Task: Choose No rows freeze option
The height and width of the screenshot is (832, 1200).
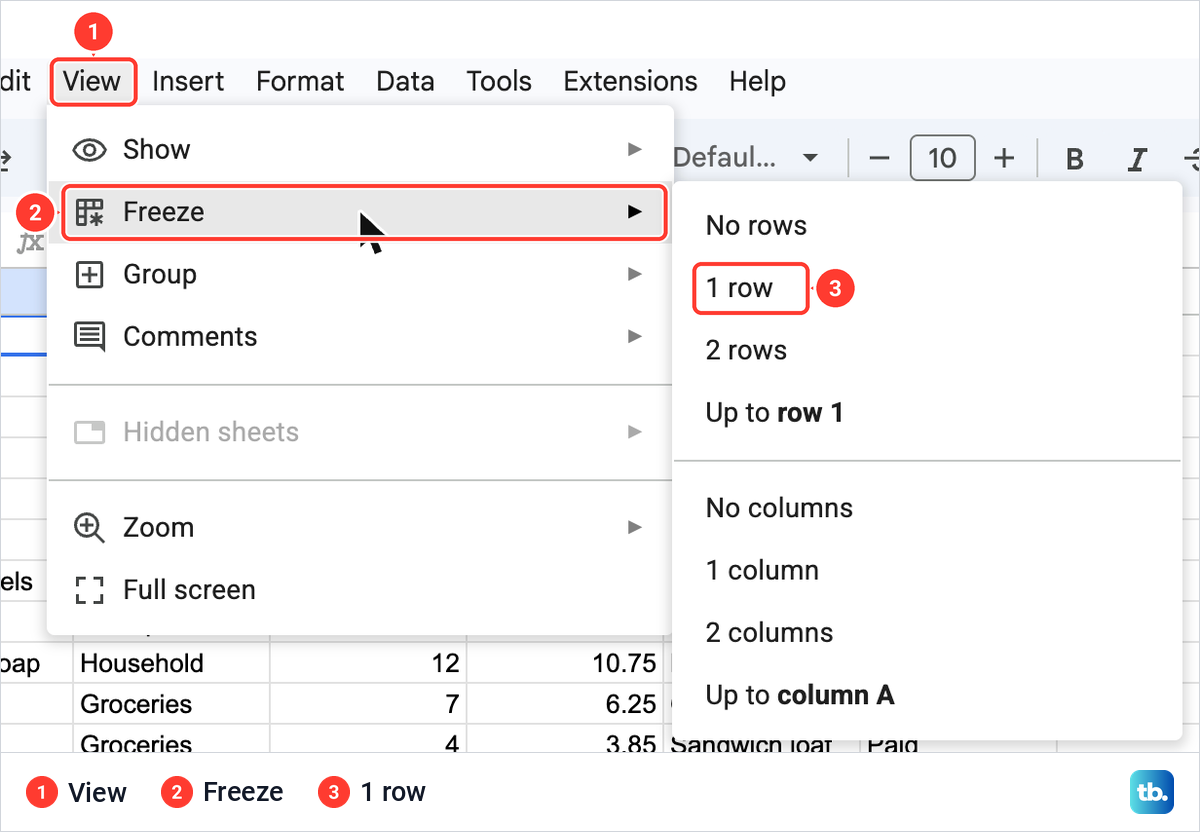Action: (928, 226)
